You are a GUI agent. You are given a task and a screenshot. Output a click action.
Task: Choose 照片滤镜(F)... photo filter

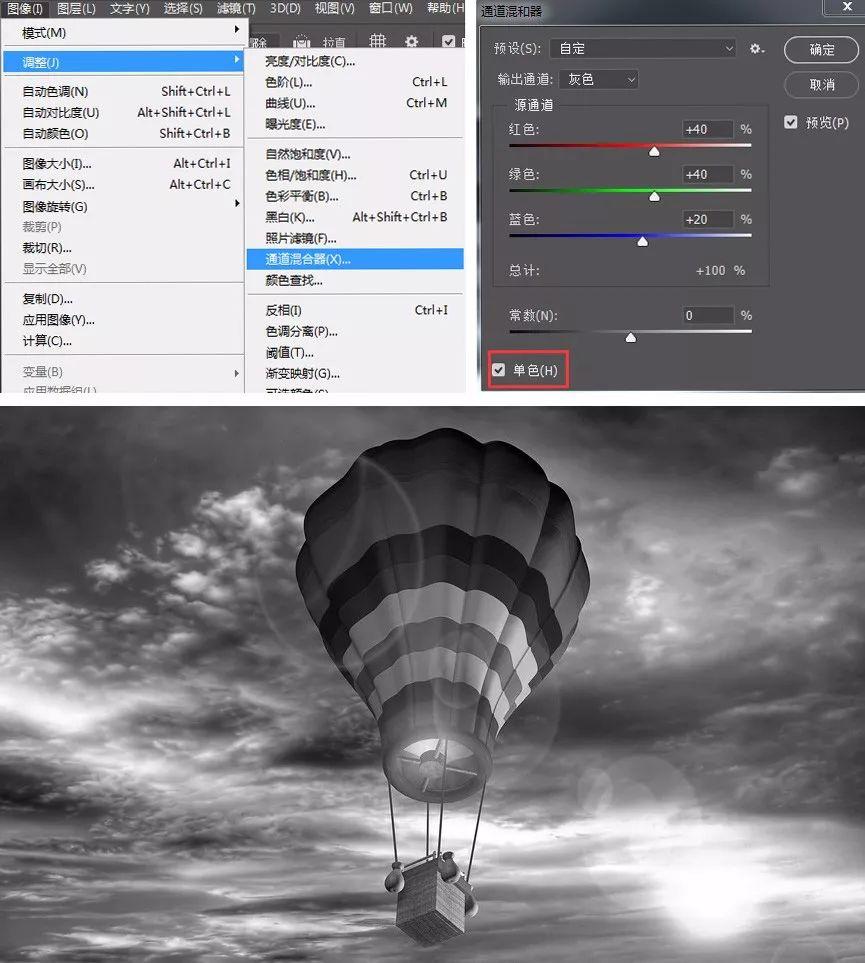tap(355, 238)
